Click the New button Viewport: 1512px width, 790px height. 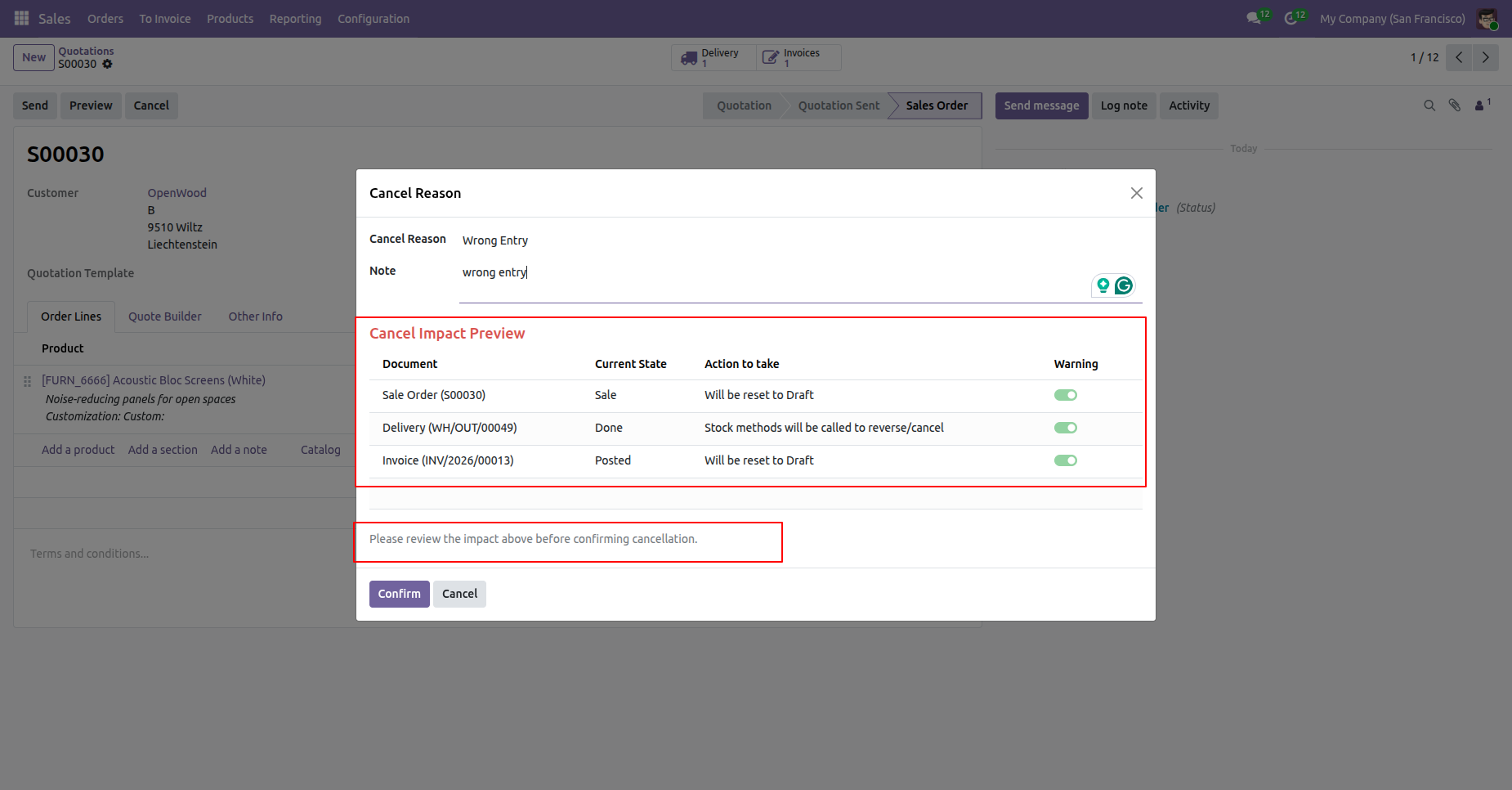(x=34, y=57)
